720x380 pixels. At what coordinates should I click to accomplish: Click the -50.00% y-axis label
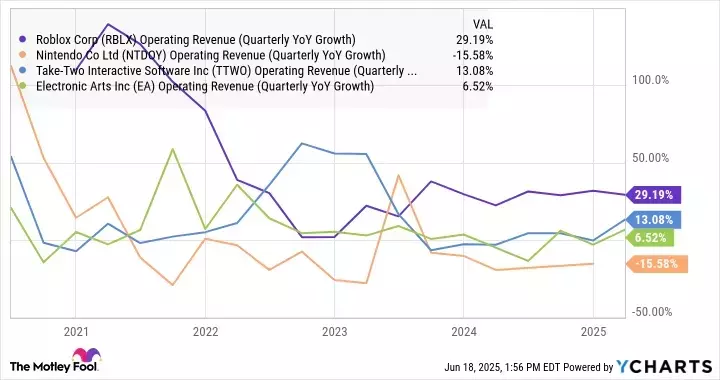tap(652, 312)
